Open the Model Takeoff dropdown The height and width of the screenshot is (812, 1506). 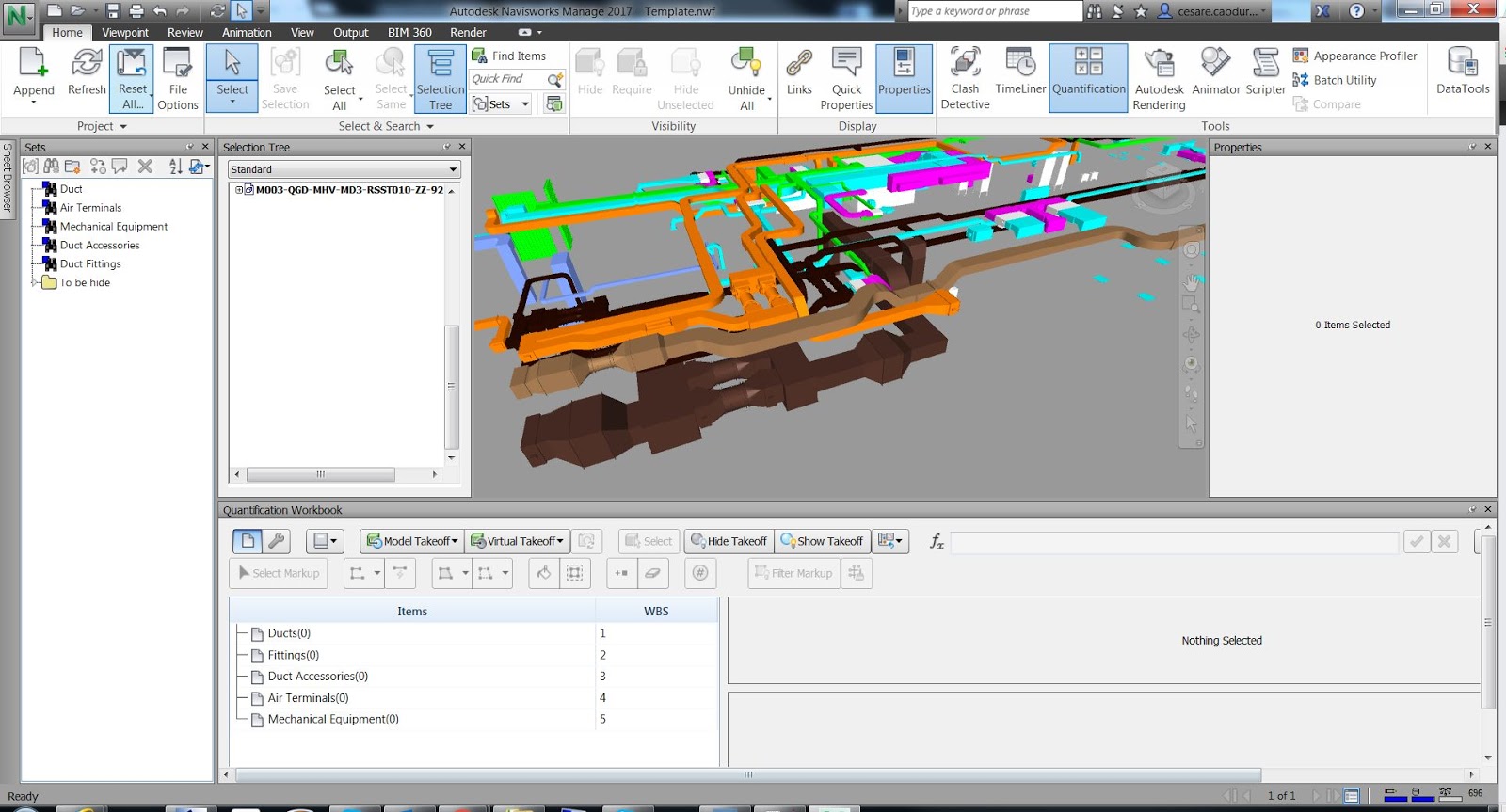click(x=412, y=541)
